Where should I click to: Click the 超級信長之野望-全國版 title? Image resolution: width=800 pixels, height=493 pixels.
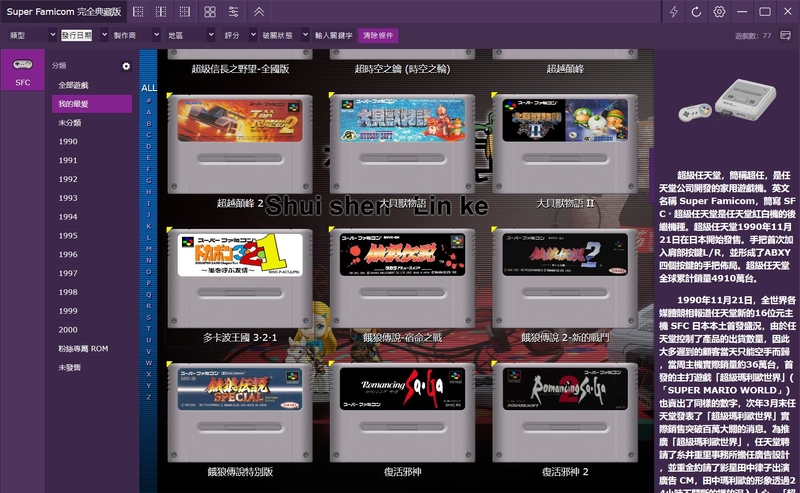click(x=240, y=69)
